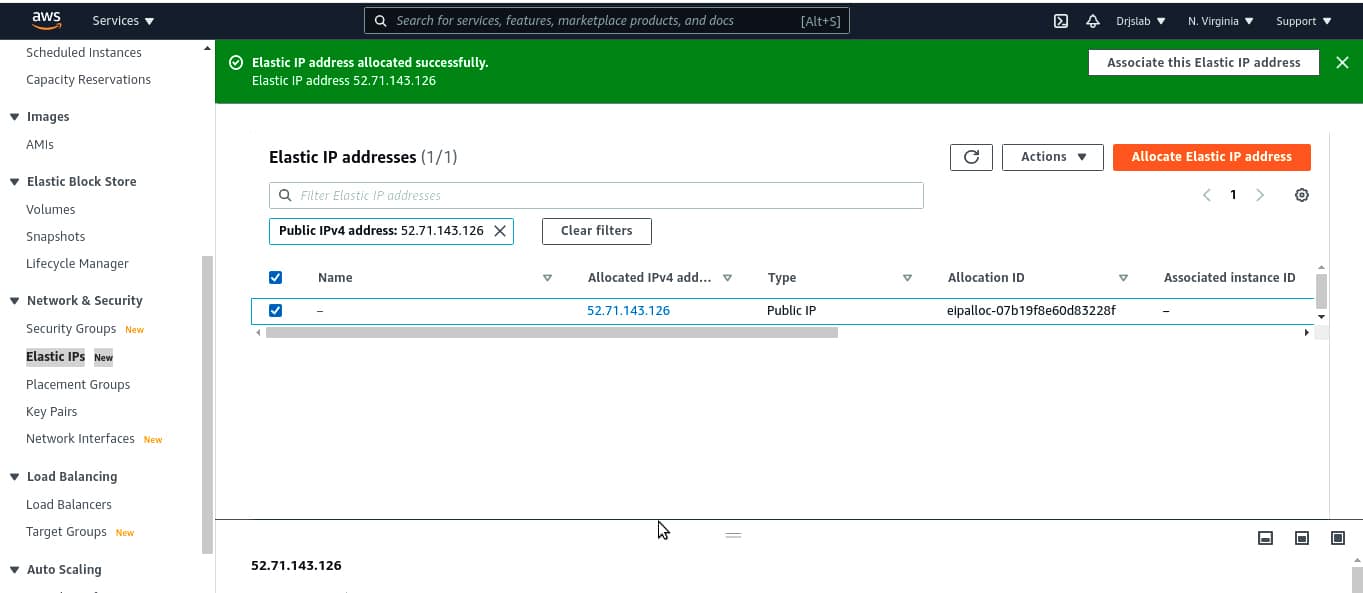
Task: Collapse the Network & Security section
Action: click(x=15, y=301)
